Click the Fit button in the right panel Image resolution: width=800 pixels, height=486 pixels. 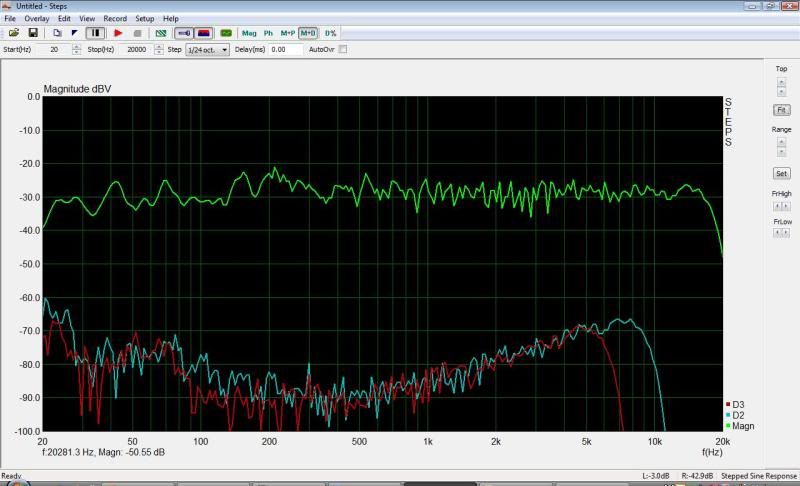781,110
